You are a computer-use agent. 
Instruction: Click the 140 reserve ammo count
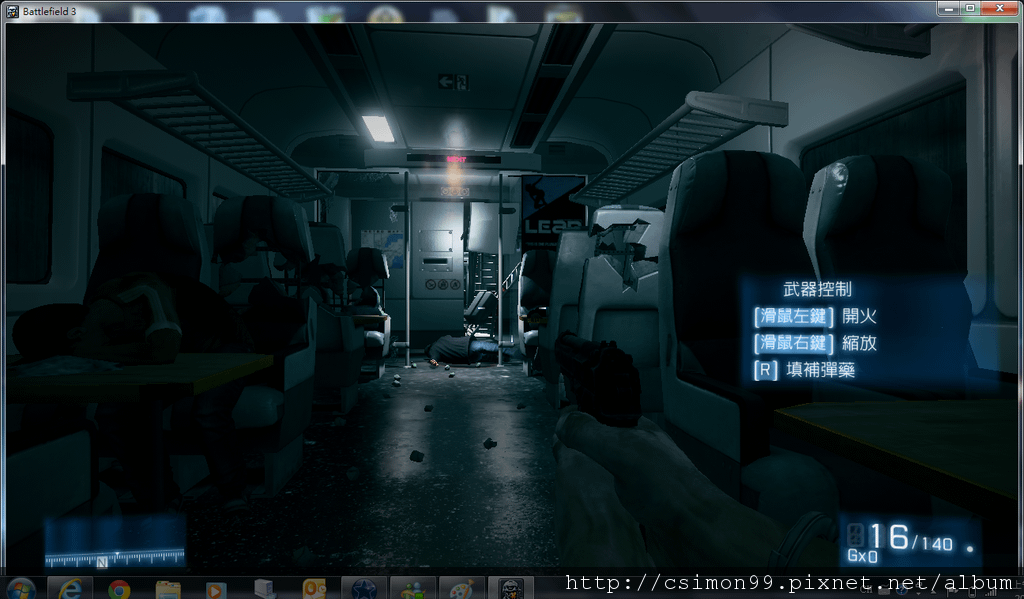pyautogui.click(x=938, y=543)
